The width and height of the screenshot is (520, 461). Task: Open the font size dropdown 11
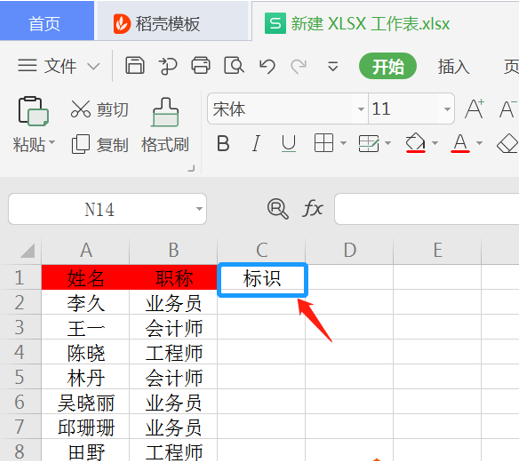point(447,109)
